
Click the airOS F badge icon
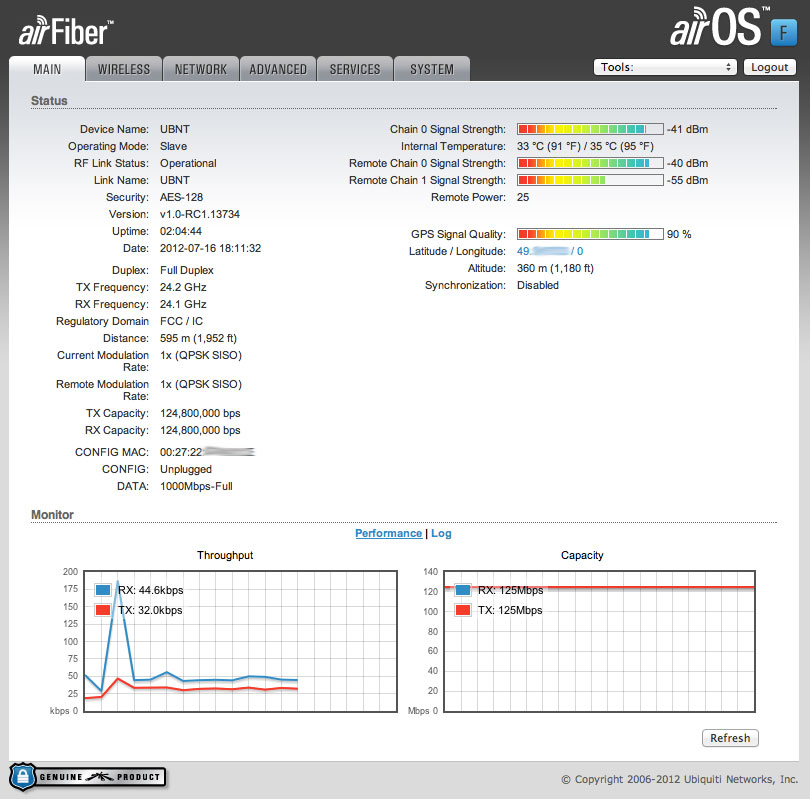pyautogui.click(x=783, y=33)
